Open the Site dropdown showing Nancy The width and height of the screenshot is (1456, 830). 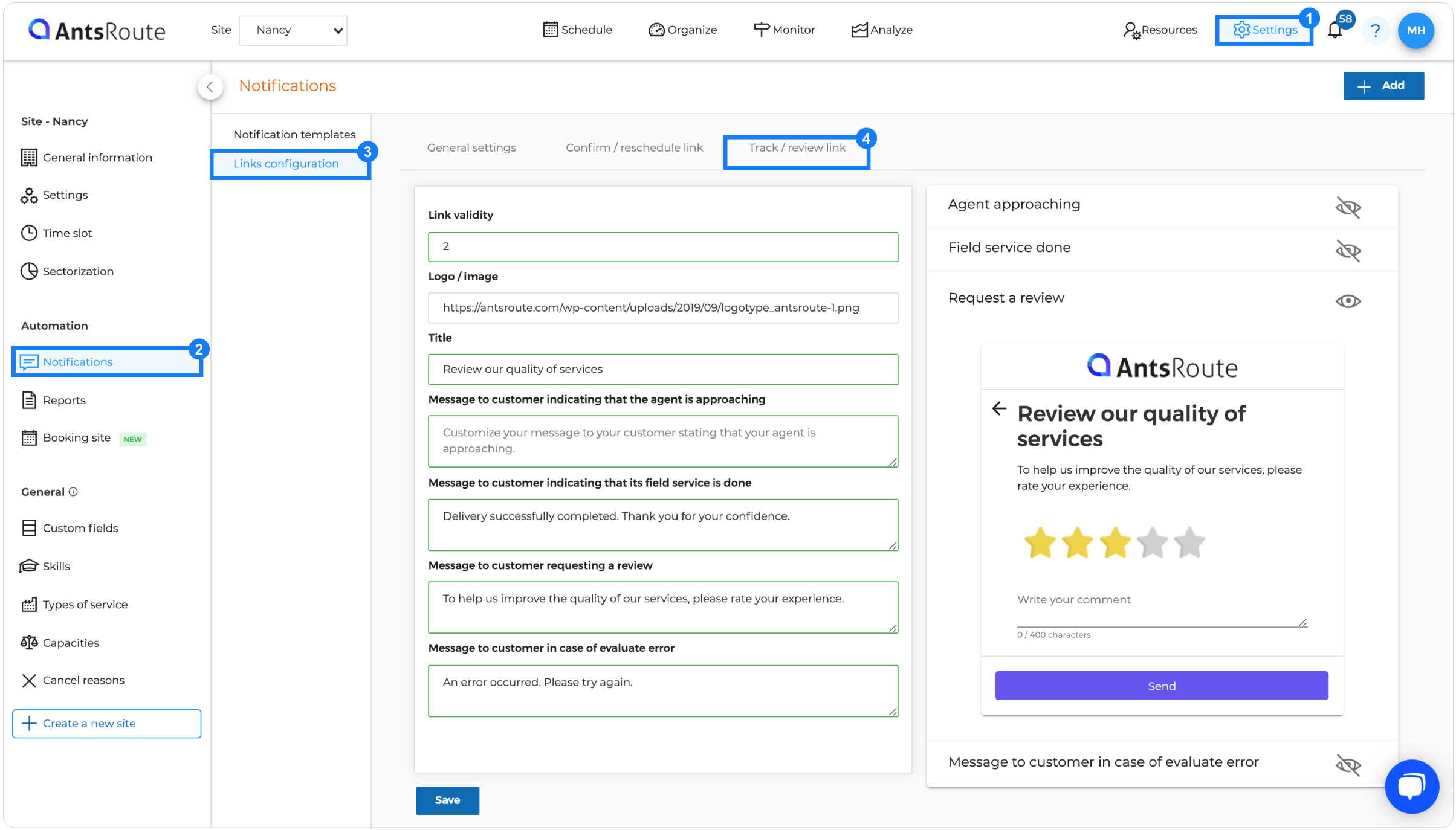tap(293, 30)
